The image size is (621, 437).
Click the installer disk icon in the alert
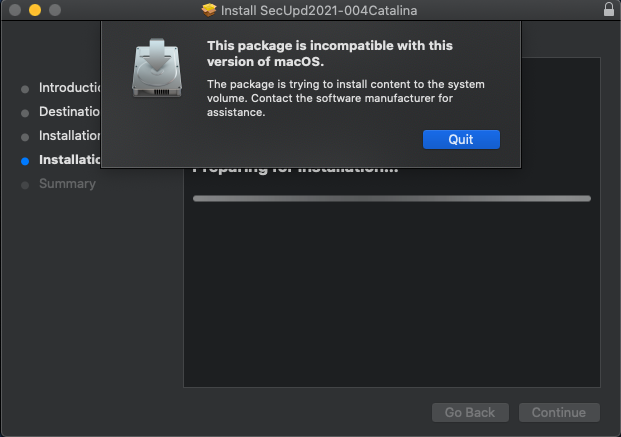tap(157, 69)
